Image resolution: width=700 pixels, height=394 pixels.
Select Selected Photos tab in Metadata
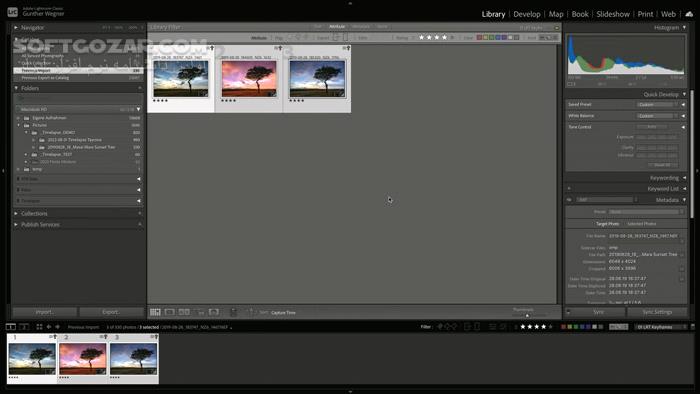tap(642, 224)
